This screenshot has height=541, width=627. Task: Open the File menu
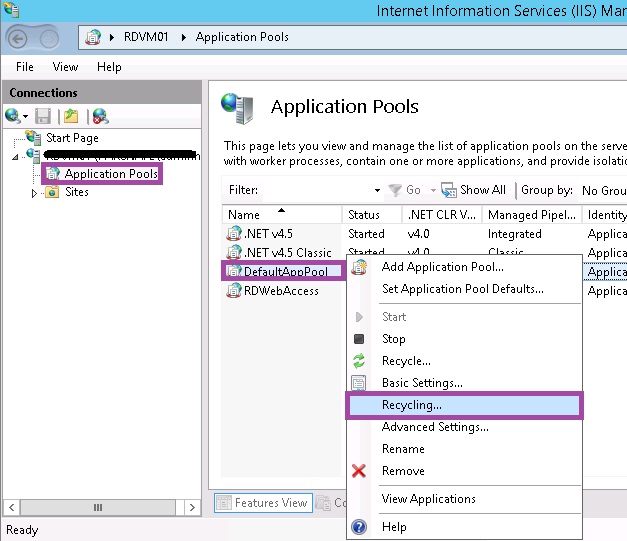pos(25,67)
